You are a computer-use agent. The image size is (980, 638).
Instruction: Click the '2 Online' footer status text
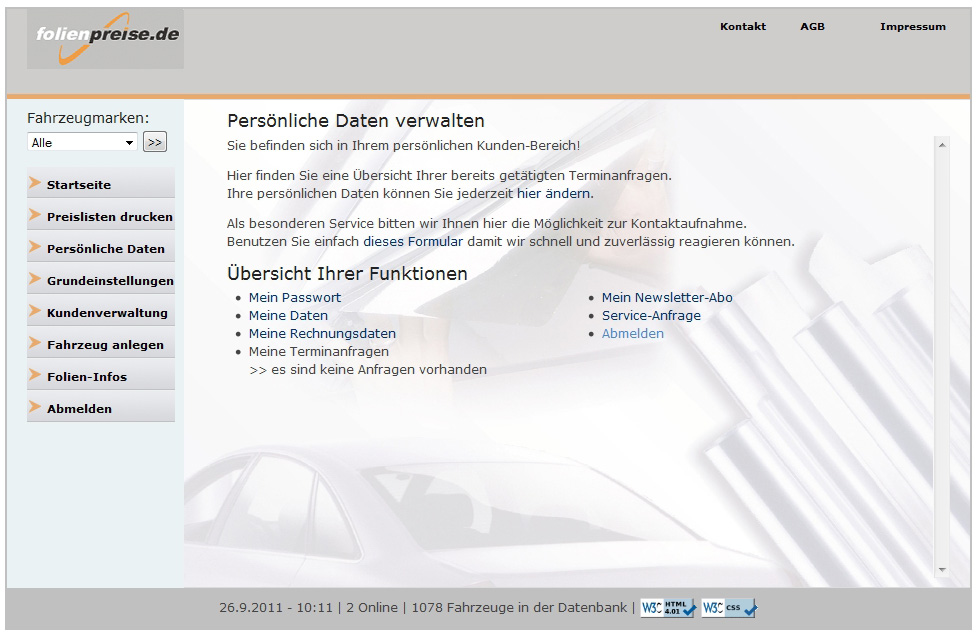point(372,608)
